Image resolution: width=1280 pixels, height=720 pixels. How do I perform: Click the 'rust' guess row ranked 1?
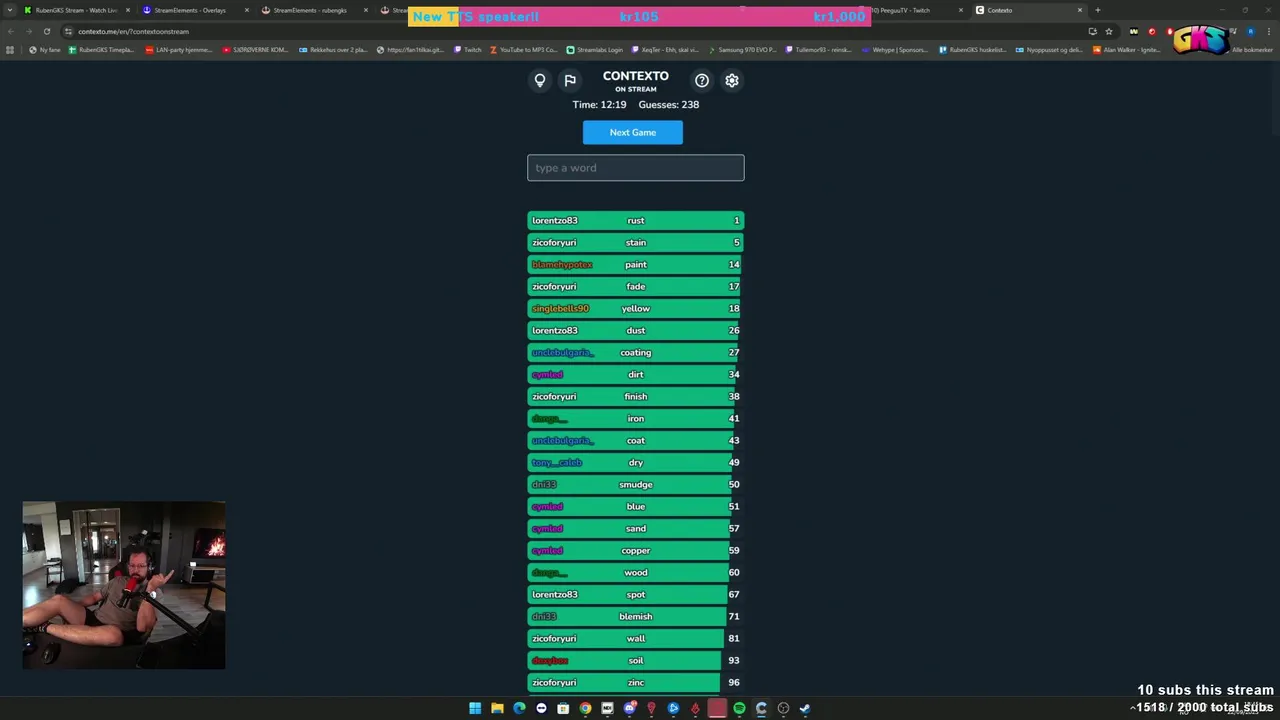pyautogui.click(x=636, y=220)
